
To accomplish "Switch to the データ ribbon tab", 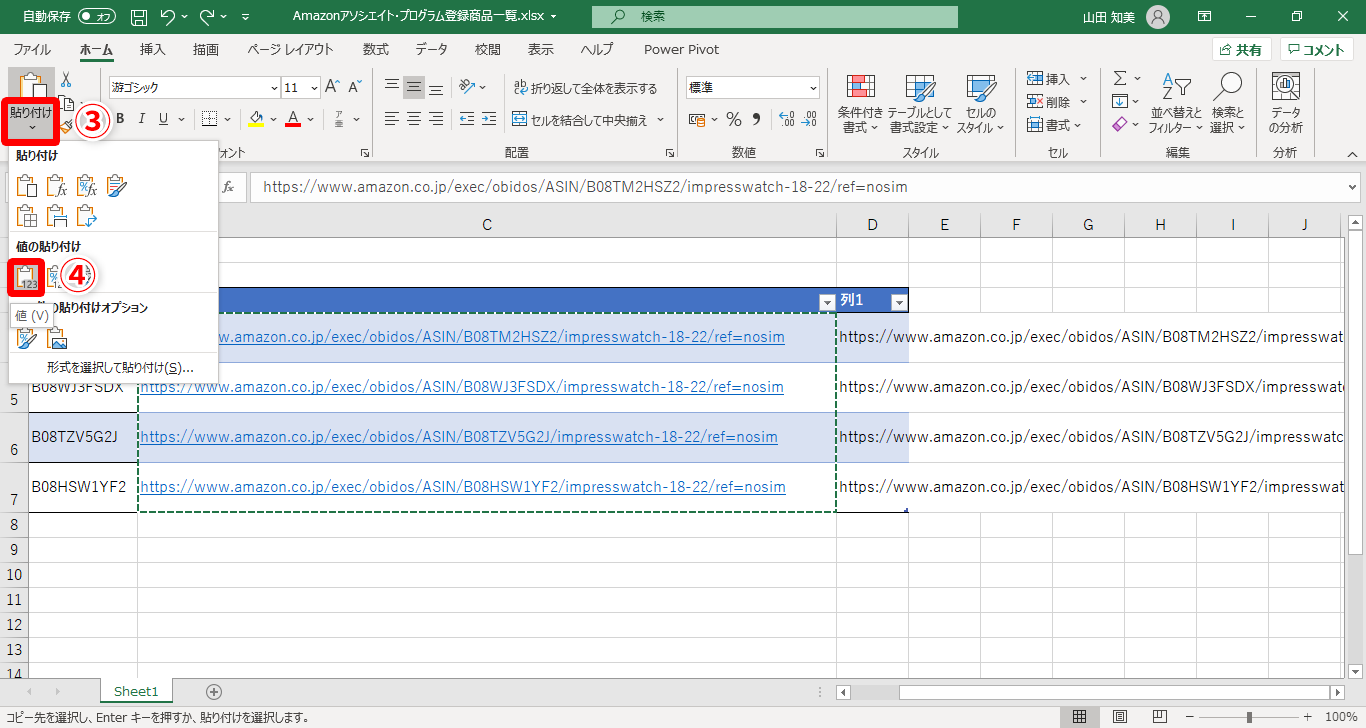I will (432, 49).
